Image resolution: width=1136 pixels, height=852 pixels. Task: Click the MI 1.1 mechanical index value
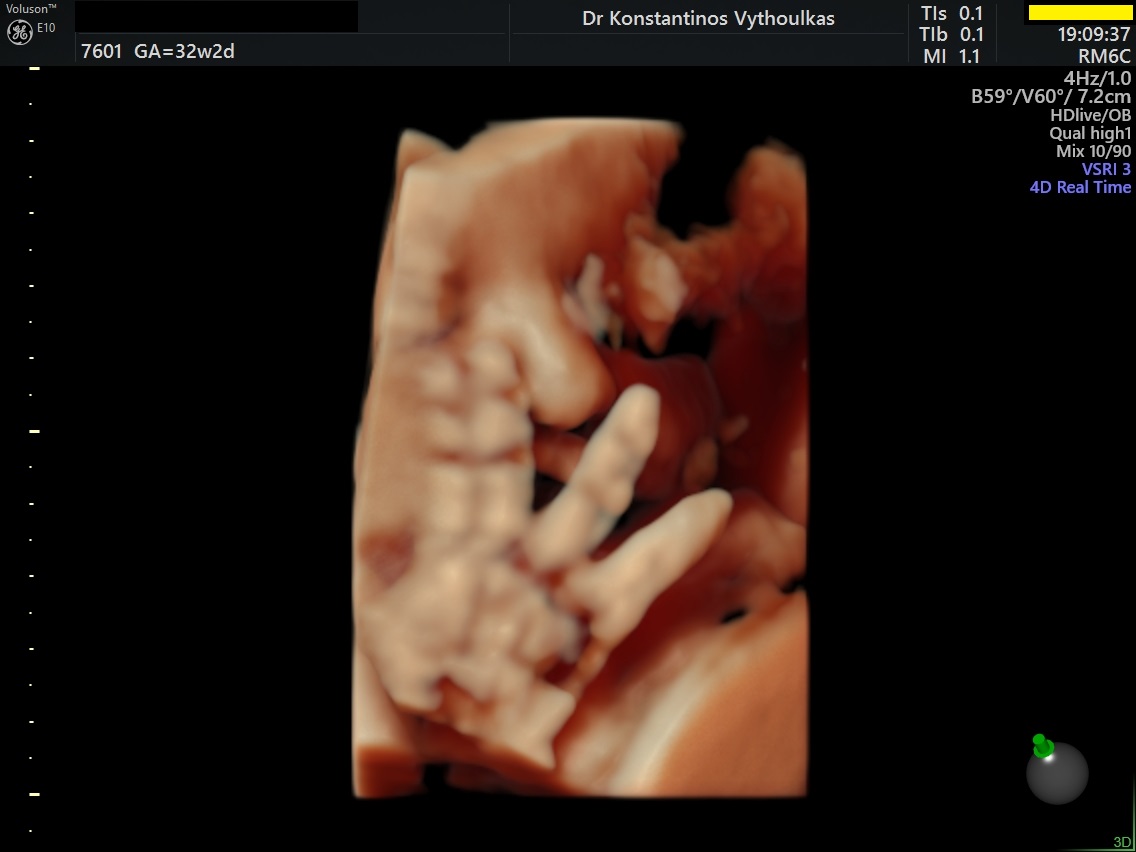[x=952, y=57]
